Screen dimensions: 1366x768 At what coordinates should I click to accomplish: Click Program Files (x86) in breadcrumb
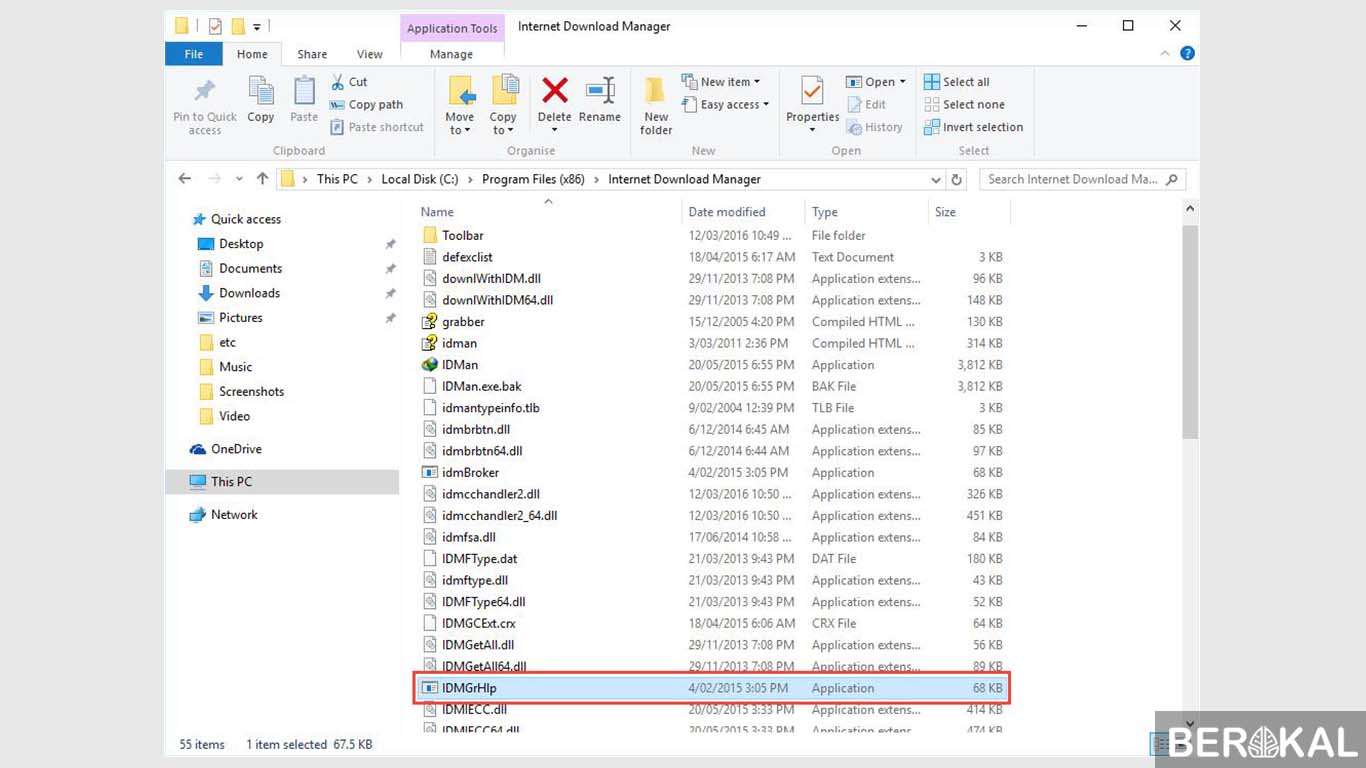tap(533, 179)
